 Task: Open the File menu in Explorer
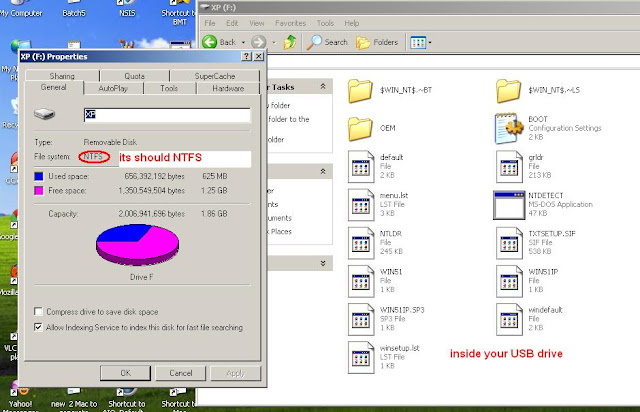pyautogui.click(x=210, y=23)
